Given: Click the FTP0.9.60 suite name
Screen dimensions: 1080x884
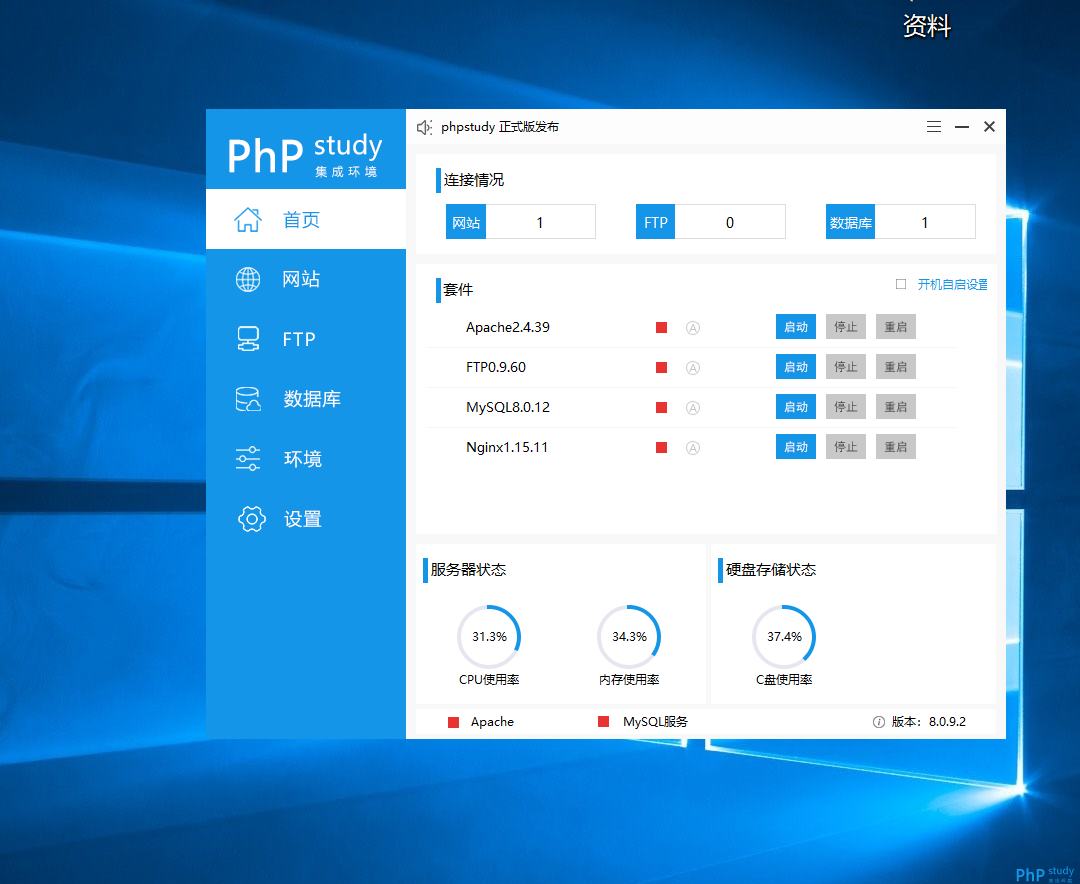Looking at the screenshot, I should [x=496, y=367].
